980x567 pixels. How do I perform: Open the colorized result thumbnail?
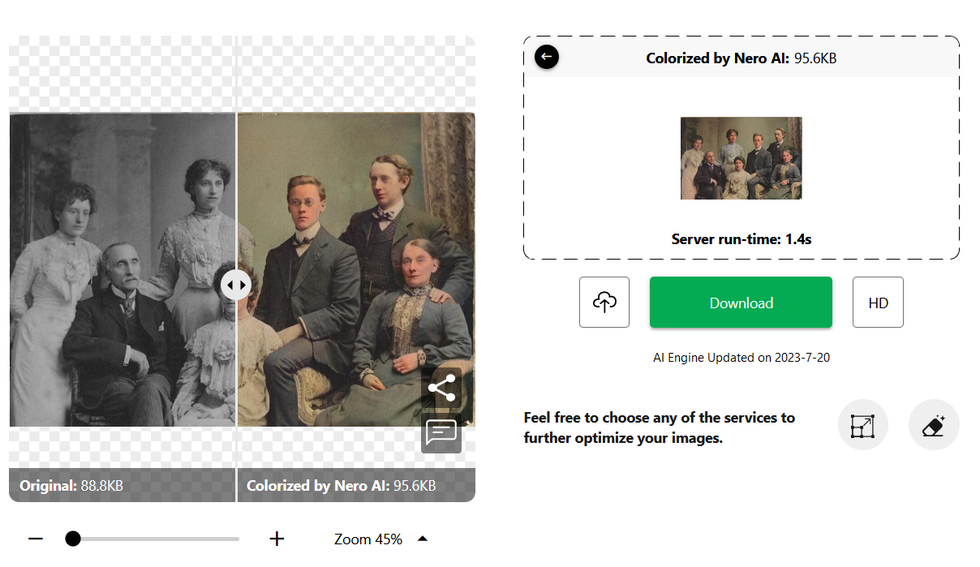click(x=741, y=158)
